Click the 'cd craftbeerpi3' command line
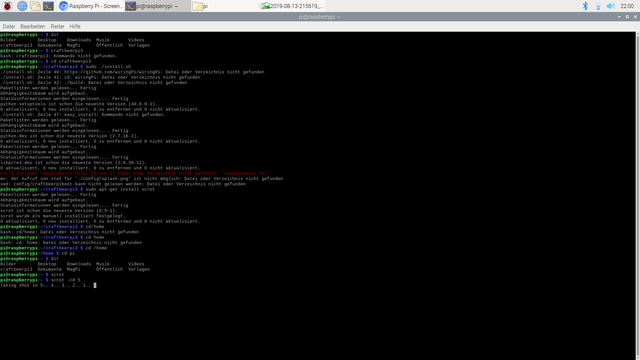 [46, 61]
